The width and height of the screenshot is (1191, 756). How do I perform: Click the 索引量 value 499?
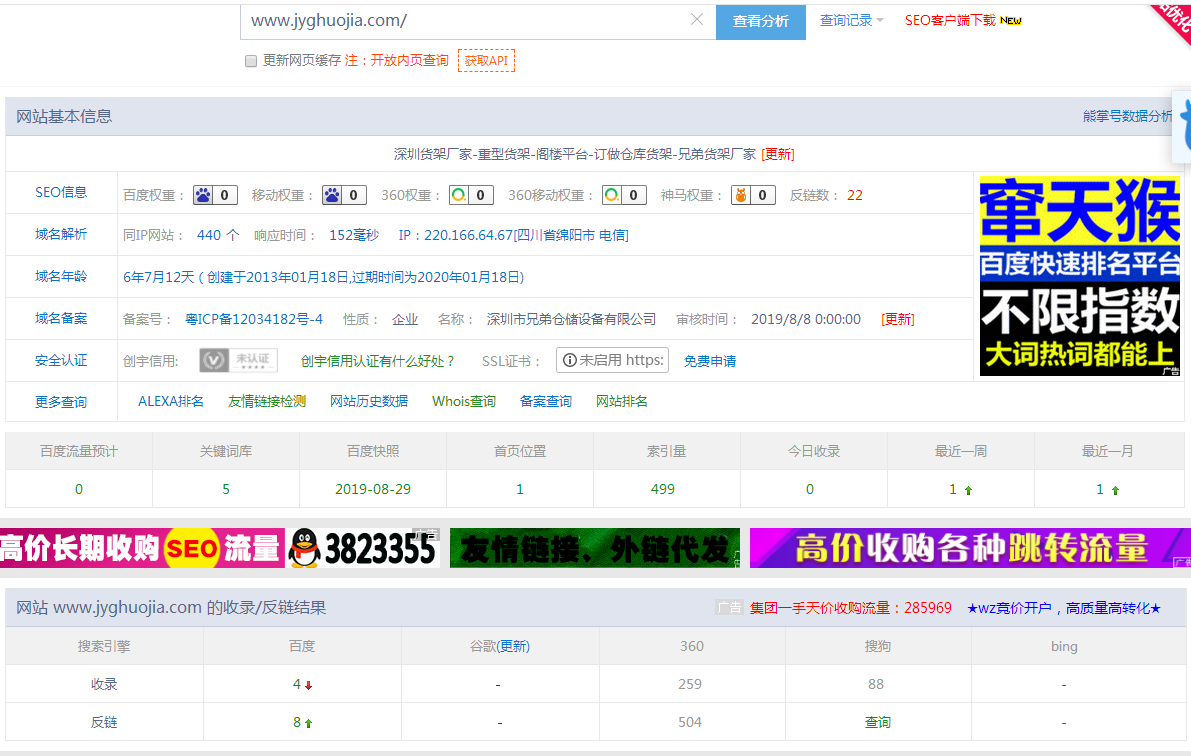tap(662, 489)
